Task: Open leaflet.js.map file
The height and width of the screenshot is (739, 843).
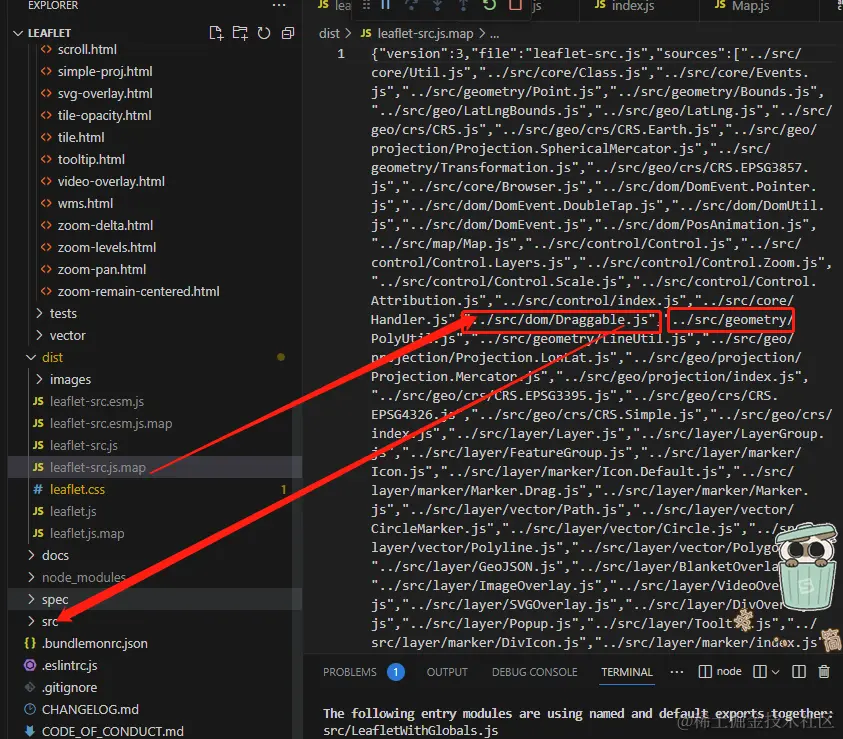Action: click(x=87, y=534)
